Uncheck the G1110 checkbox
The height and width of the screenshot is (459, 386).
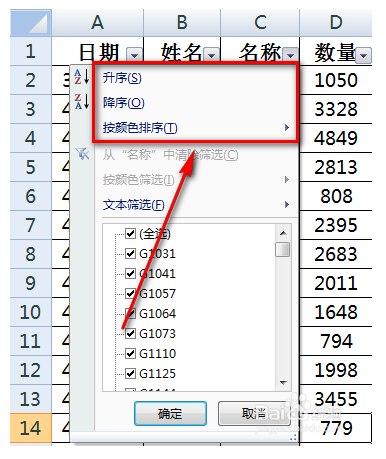[x=130, y=353]
